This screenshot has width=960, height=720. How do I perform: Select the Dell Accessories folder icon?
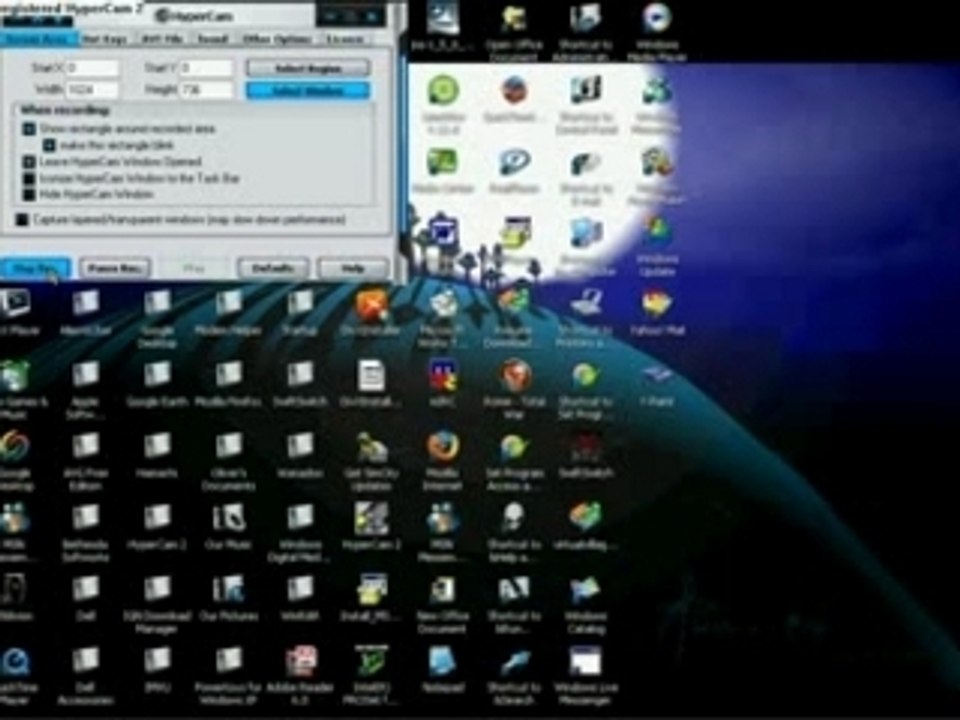85,676
